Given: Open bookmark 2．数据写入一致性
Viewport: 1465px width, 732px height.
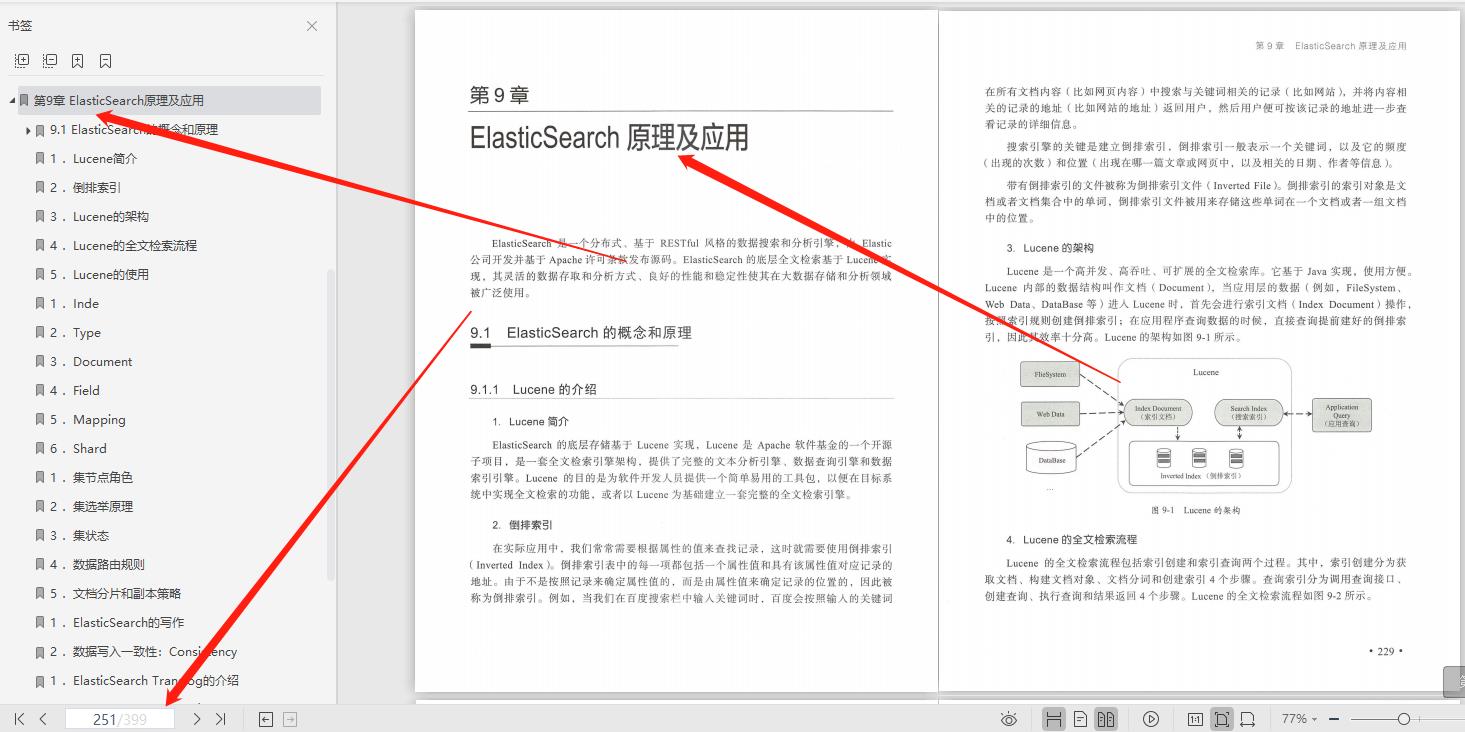Looking at the screenshot, I should (x=143, y=652).
